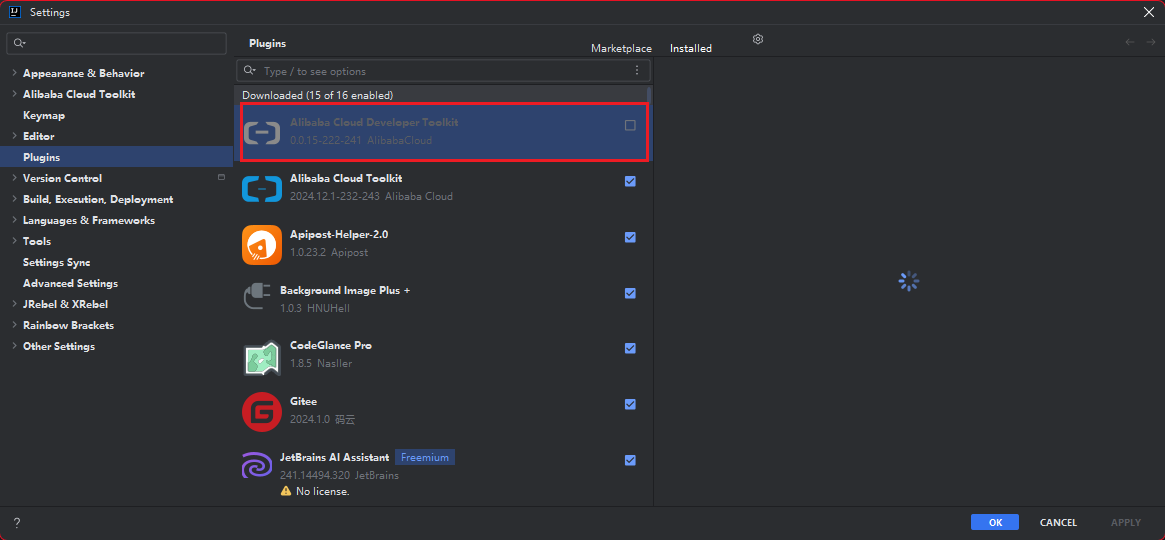Expand the Tools settings node

point(14,241)
